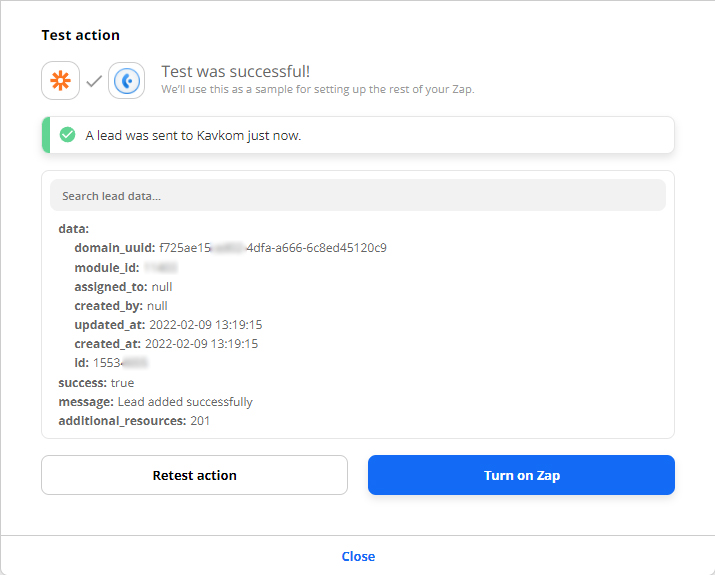The height and width of the screenshot is (575, 715).
Task: Click the success: true entry
Action: tap(96, 383)
